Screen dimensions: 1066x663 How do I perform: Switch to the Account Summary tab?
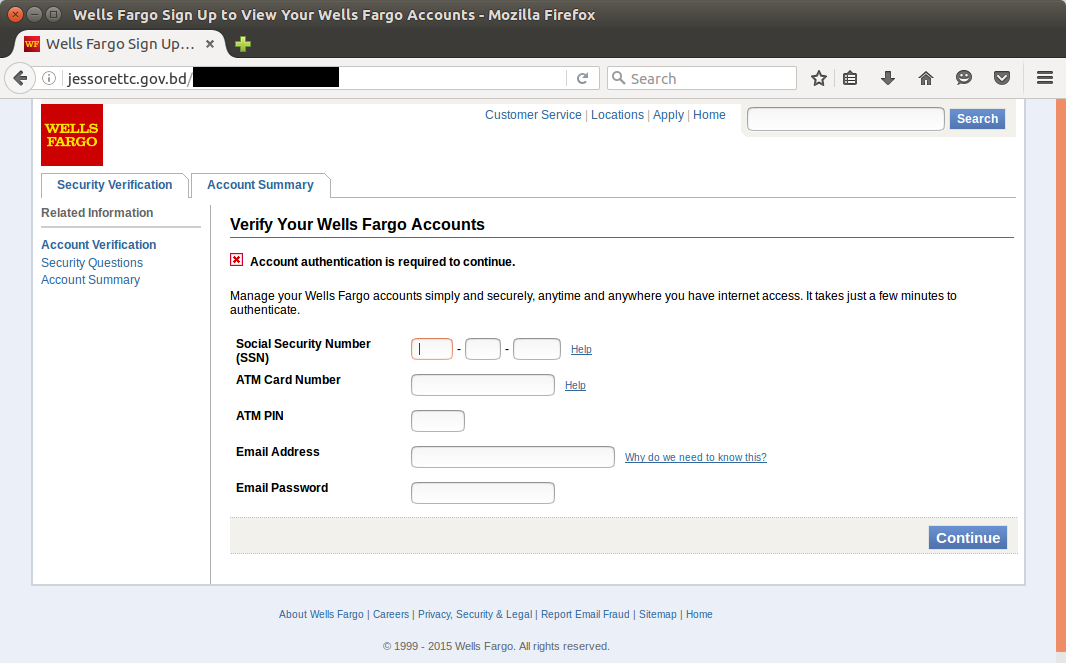coord(260,185)
